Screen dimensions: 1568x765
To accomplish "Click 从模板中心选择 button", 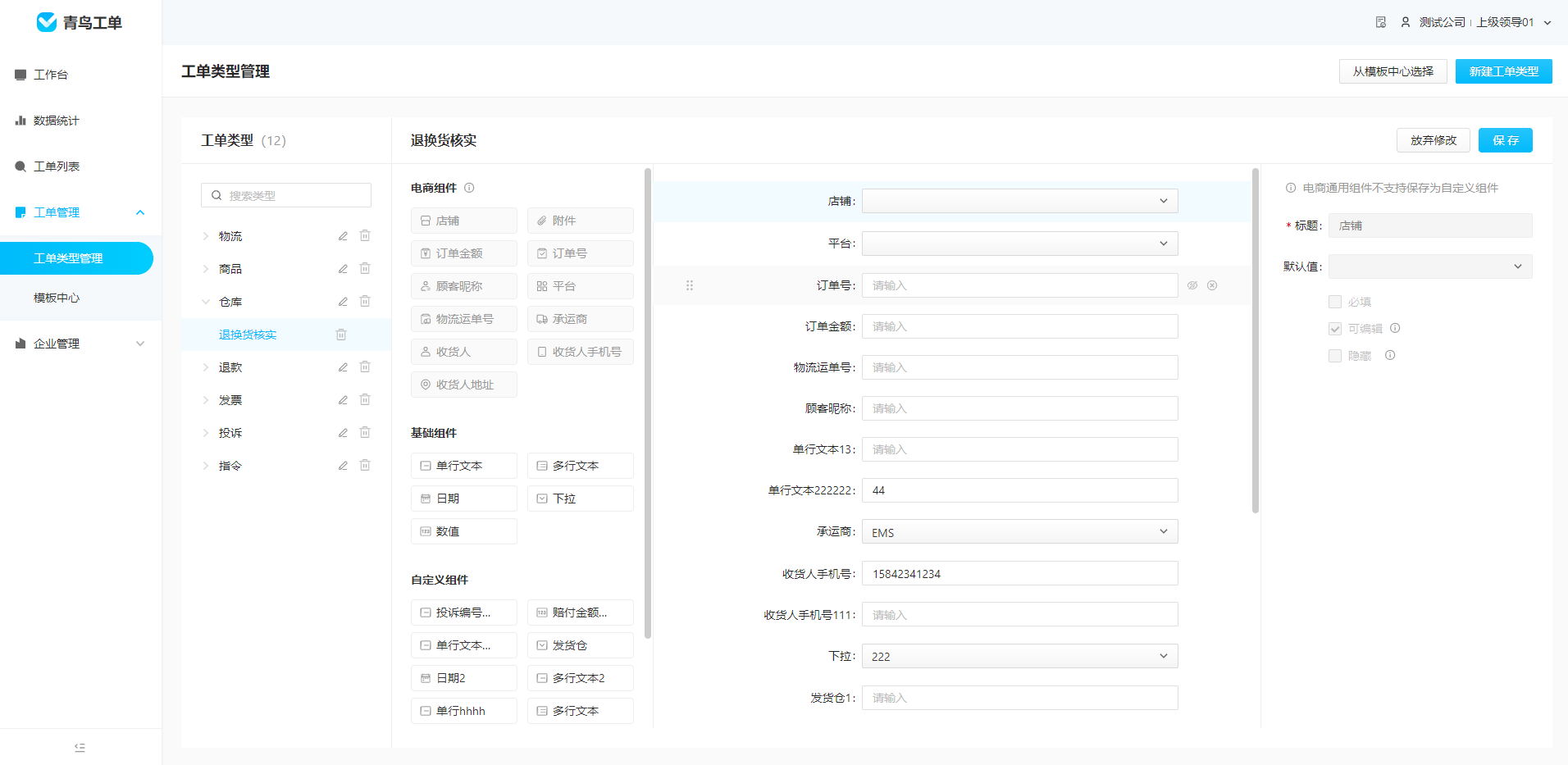I will 1393,71.
